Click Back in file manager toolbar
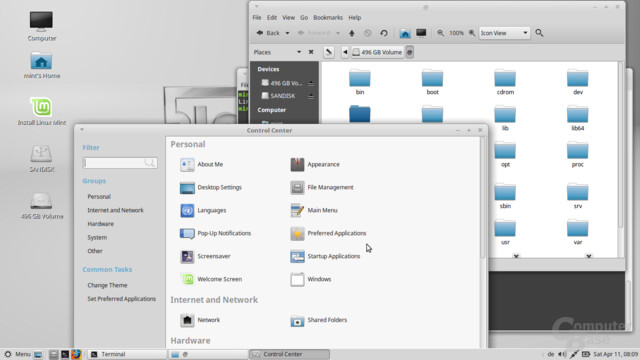 (268, 33)
